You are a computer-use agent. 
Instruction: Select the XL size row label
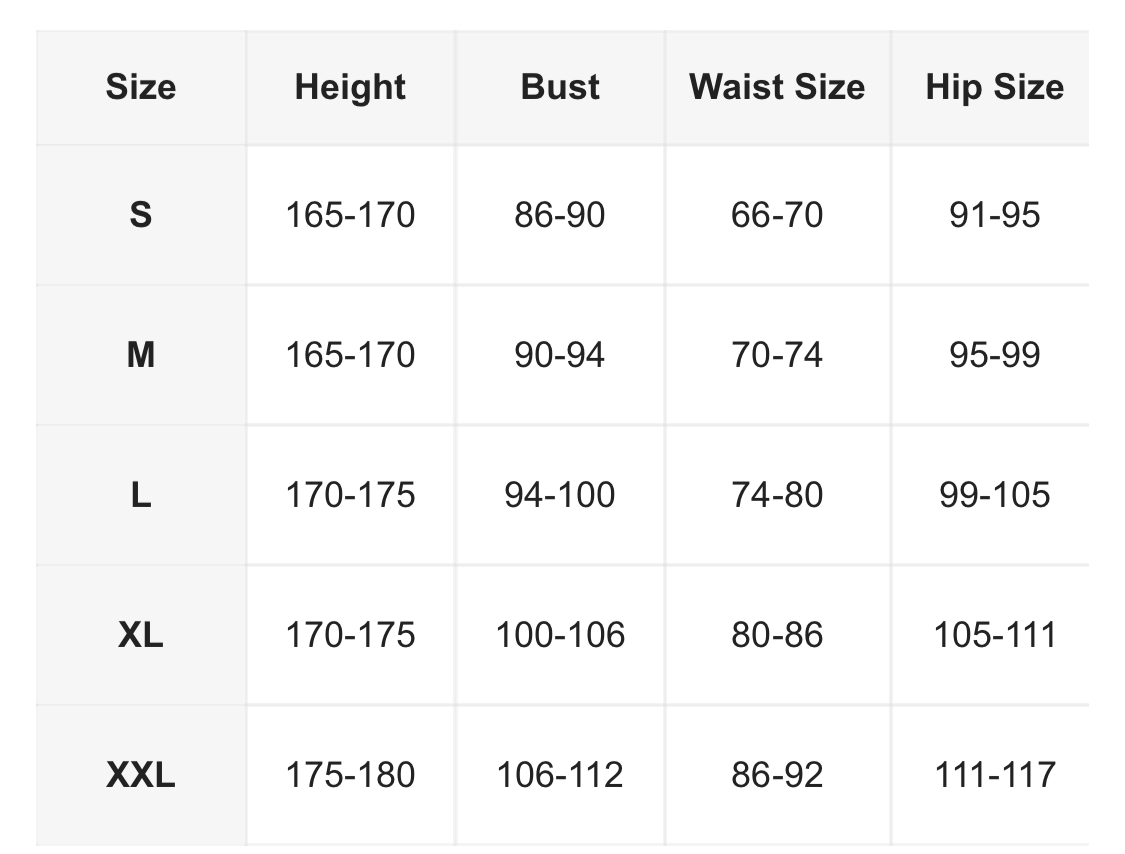[x=140, y=635]
